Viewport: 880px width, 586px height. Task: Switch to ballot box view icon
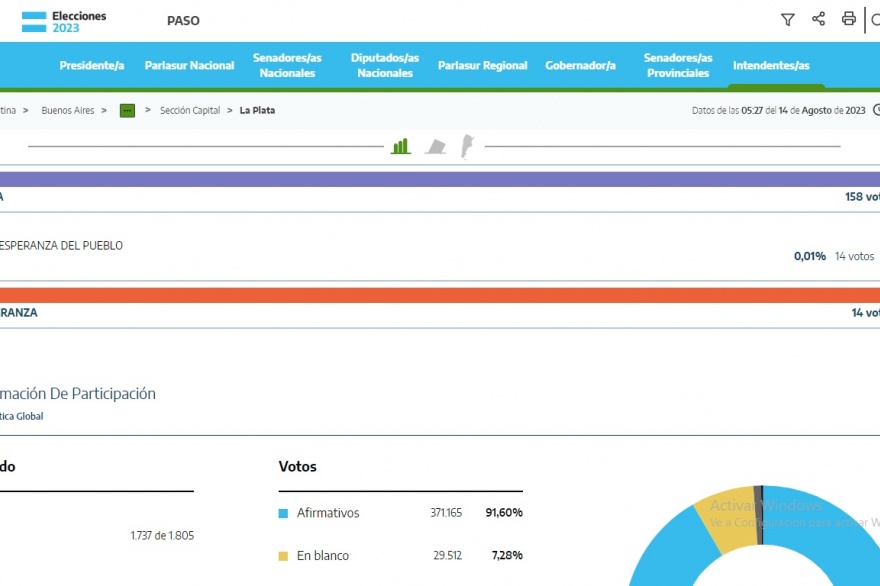(436, 147)
